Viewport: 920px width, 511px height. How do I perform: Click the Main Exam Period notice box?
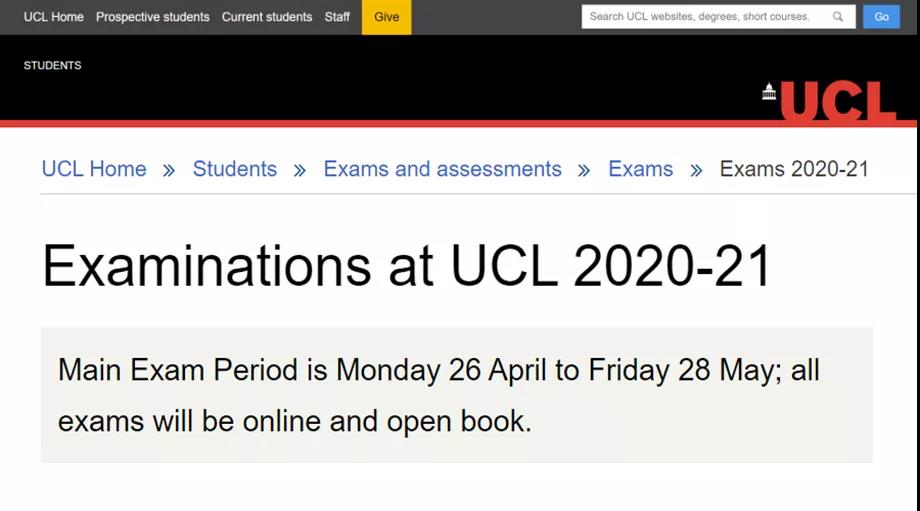click(x=456, y=395)
